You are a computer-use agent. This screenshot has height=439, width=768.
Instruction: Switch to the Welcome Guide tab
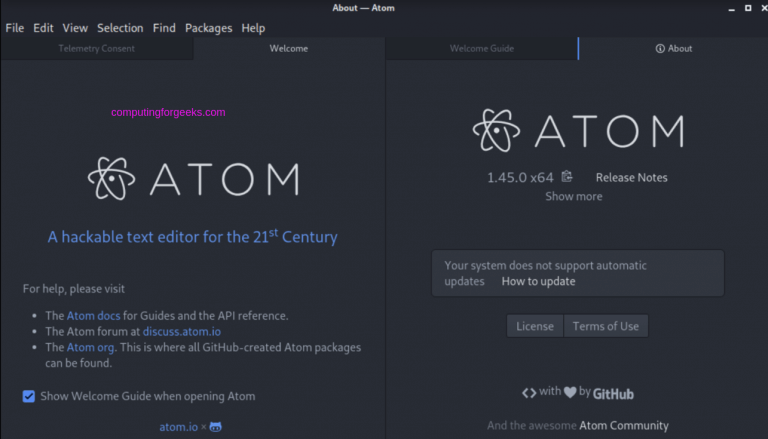[x=482, y=49]
